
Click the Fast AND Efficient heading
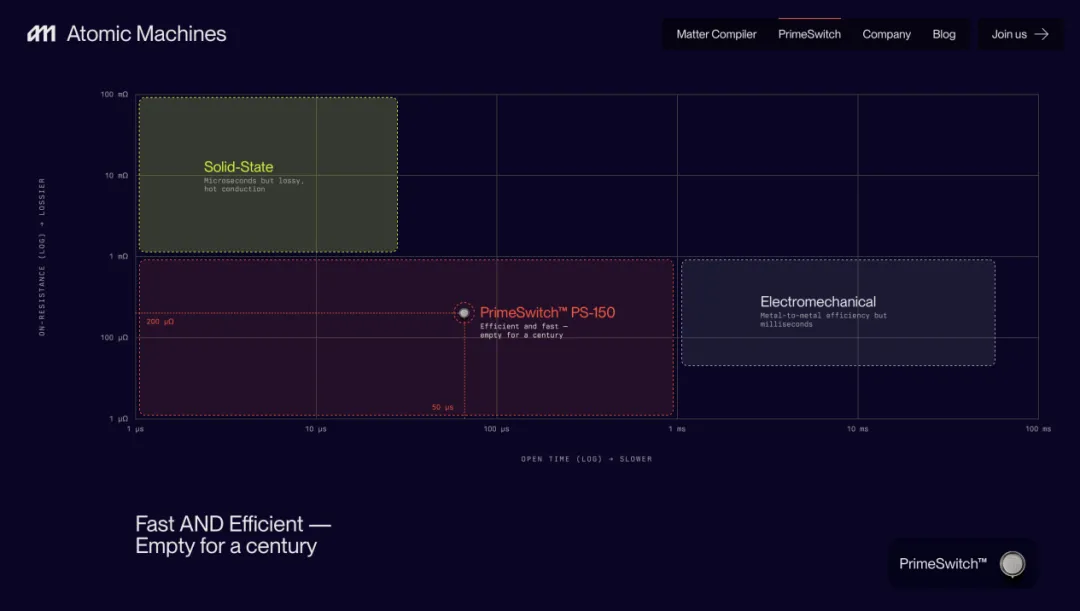tap(233, 535)
